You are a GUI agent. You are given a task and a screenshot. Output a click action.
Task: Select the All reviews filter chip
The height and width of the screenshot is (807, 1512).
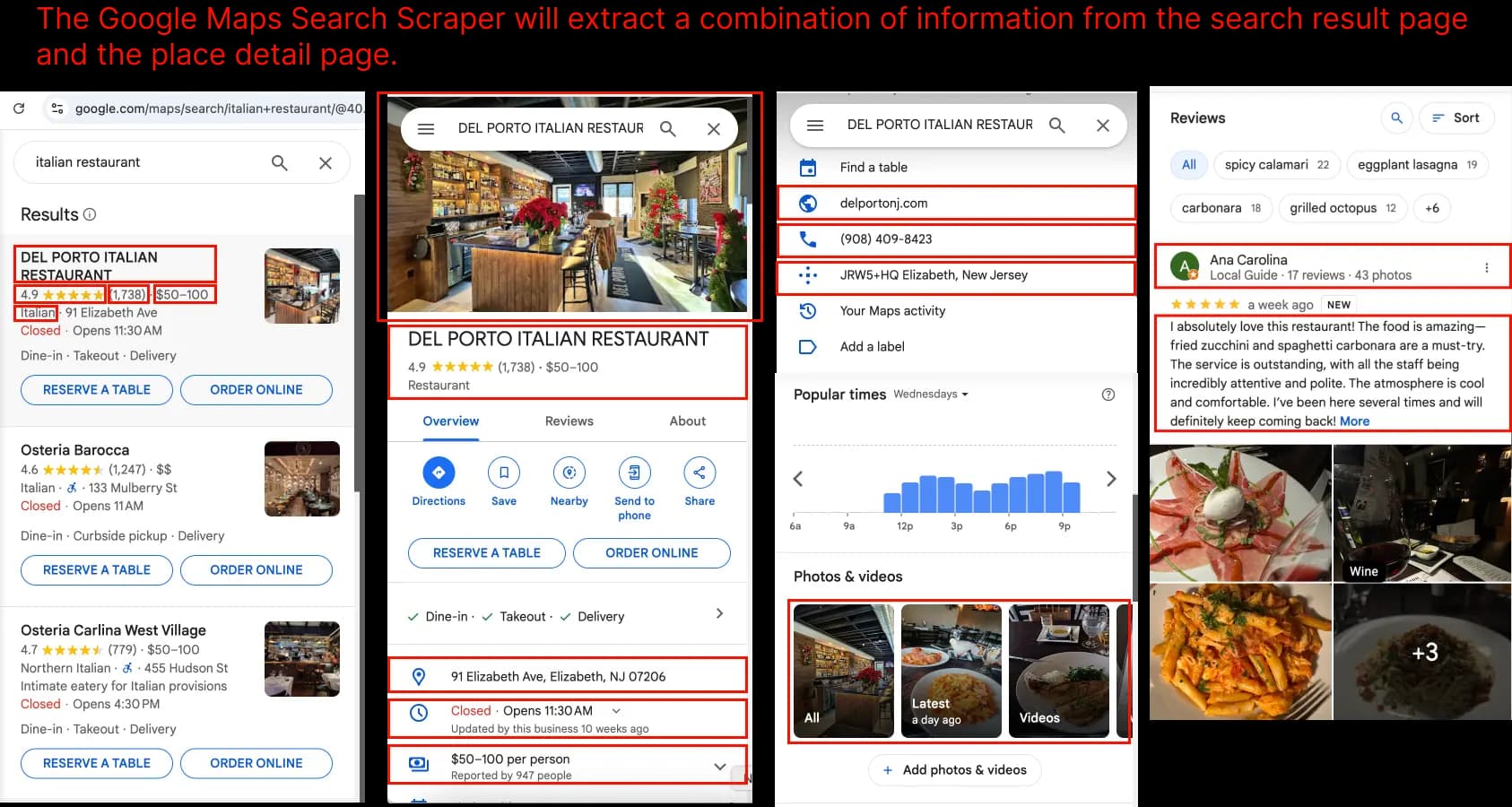pyautogui.click(x=1188, y=165)
